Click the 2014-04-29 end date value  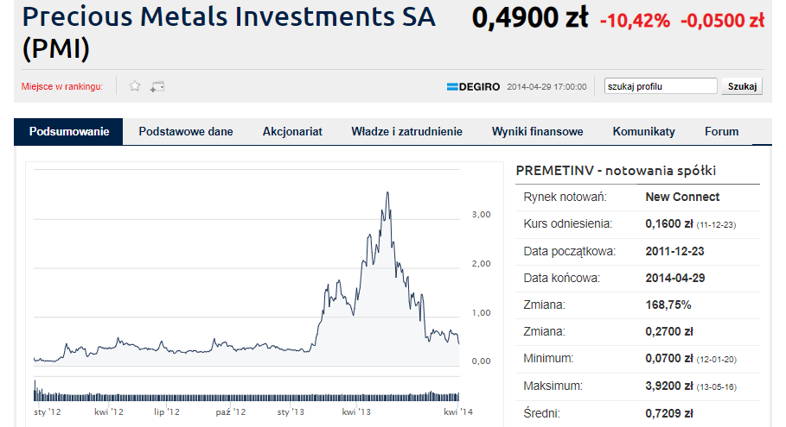pos(675,278)
